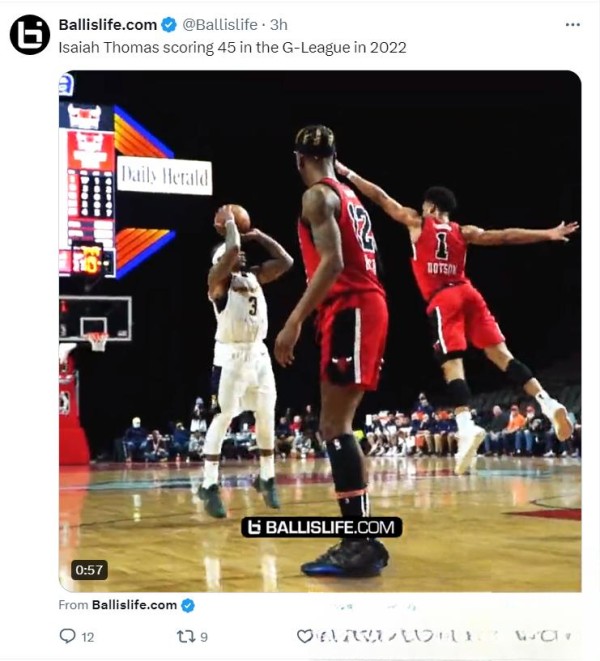Open the three-dot more options menu
The image size is (600, 661).
pyautogui.click(x=572, y=25)
